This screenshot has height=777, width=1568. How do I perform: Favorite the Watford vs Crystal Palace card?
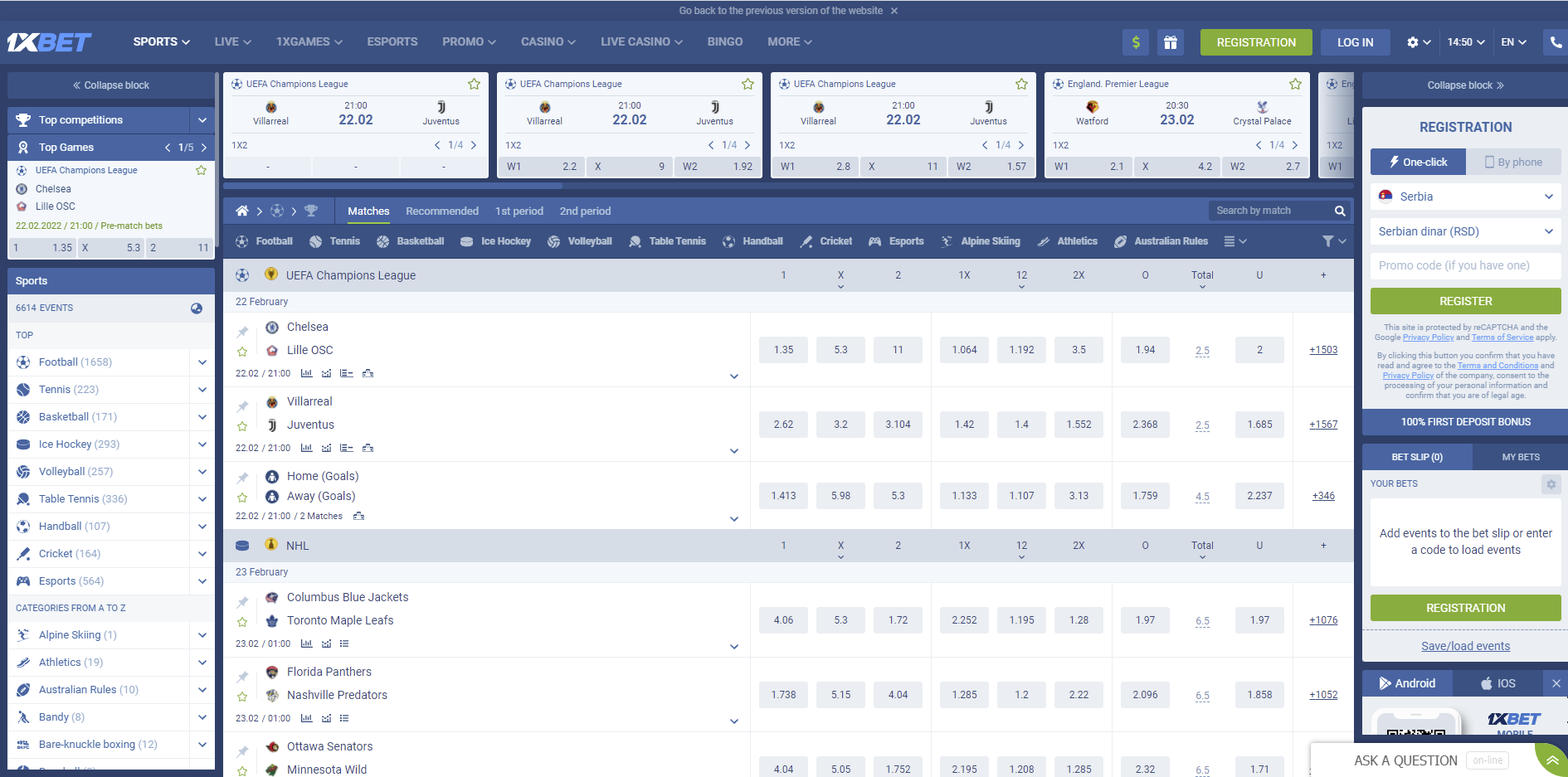1295,84
